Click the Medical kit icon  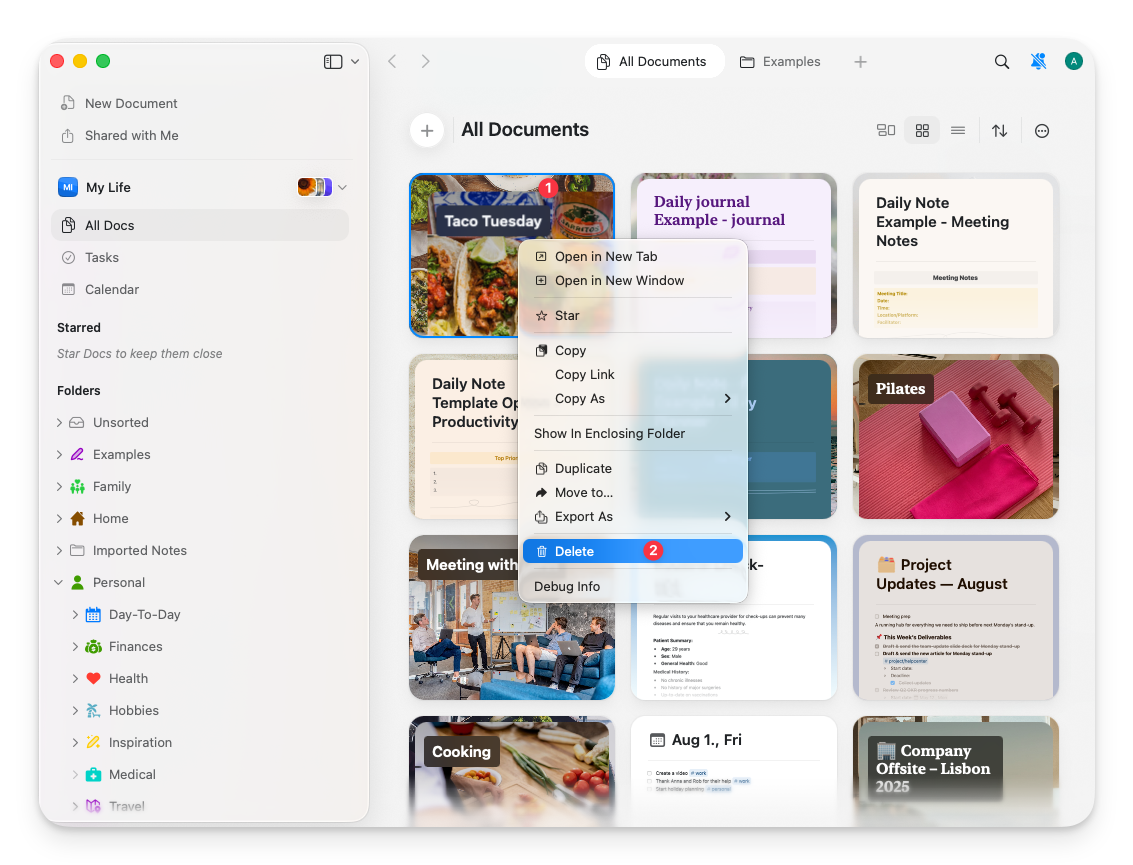coord(93,775)
